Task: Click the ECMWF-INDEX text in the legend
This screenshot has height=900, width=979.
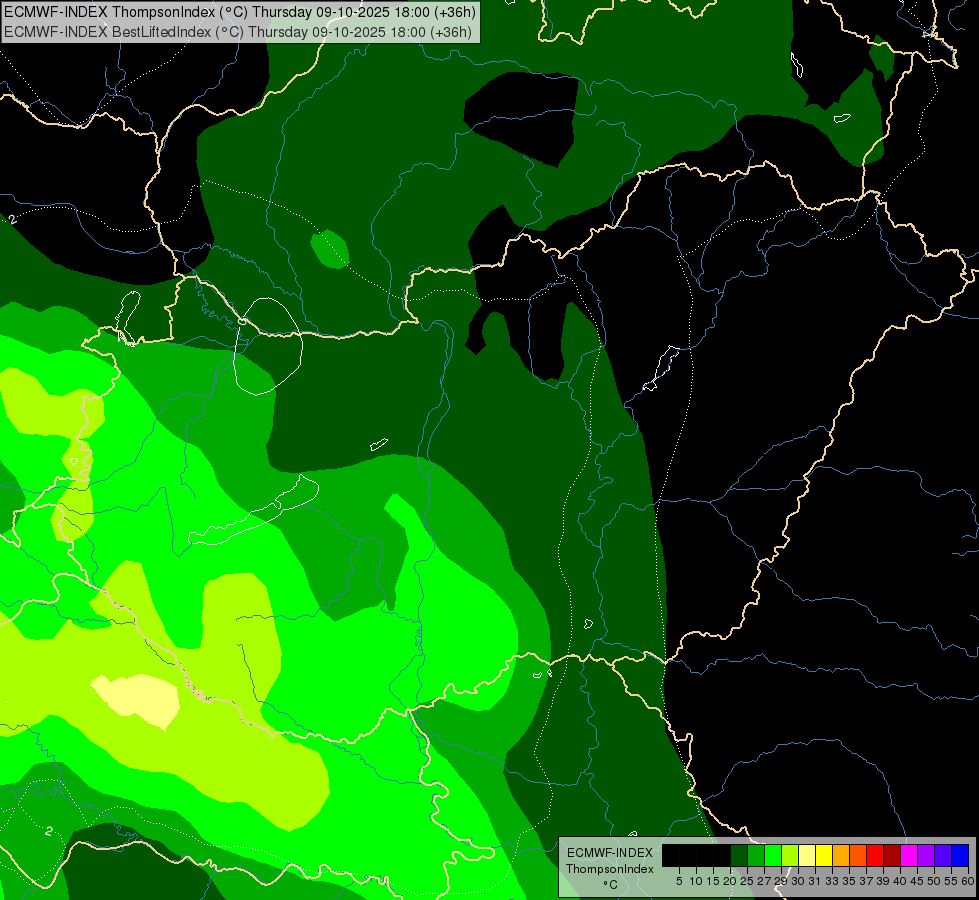Action: (x=609, y=853)
